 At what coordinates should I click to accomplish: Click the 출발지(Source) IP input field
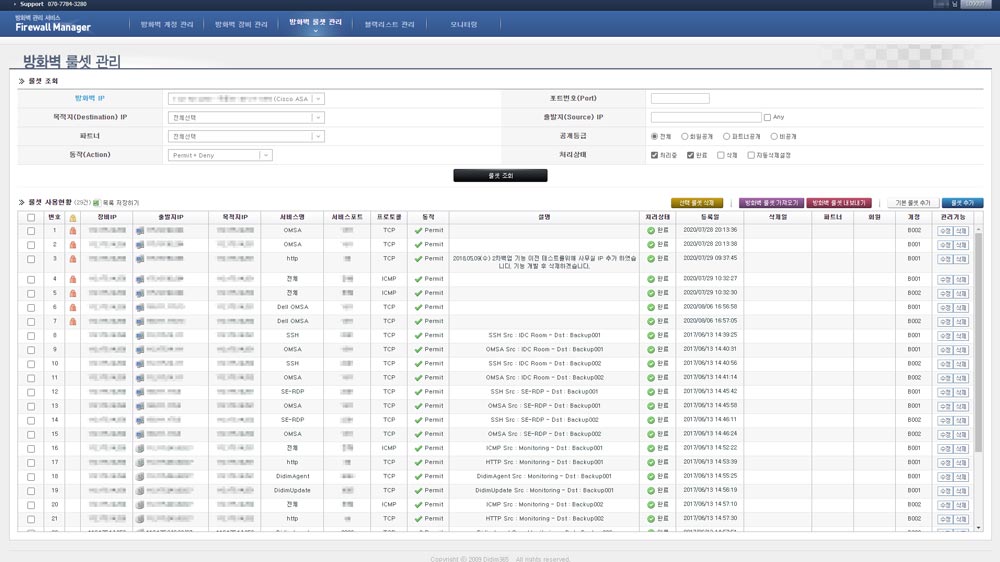point(706,117)
